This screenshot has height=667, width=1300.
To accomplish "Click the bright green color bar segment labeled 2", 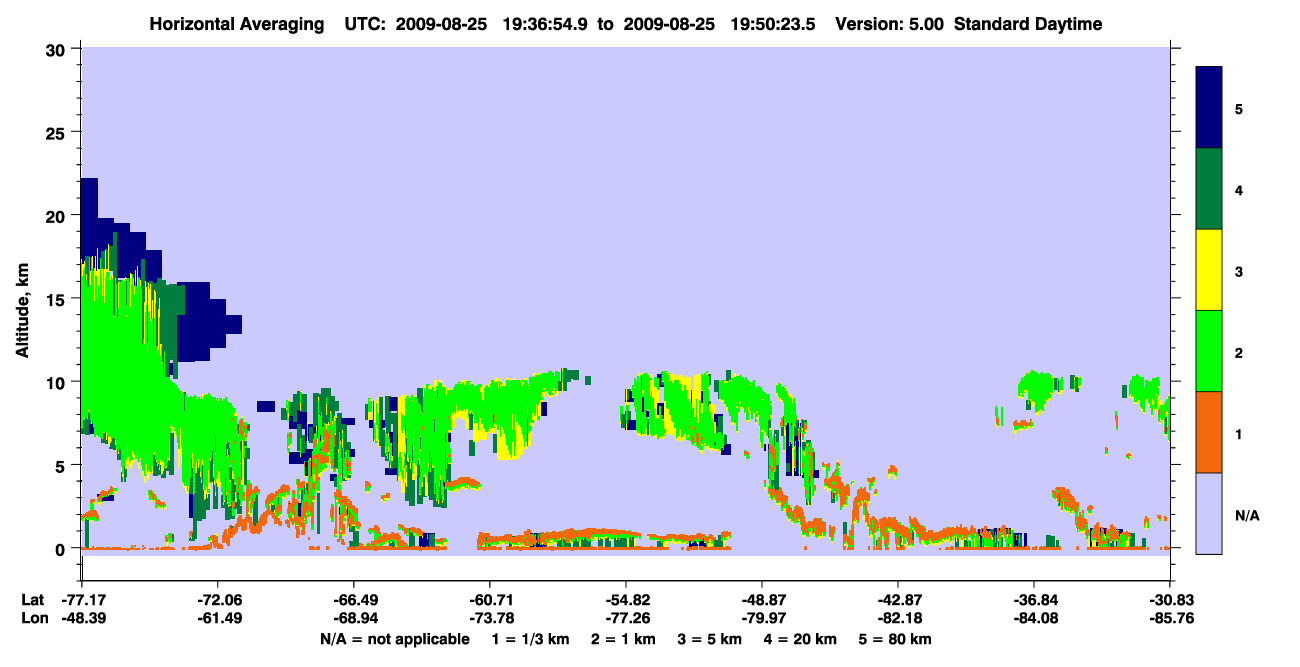I will (1209, 351).
